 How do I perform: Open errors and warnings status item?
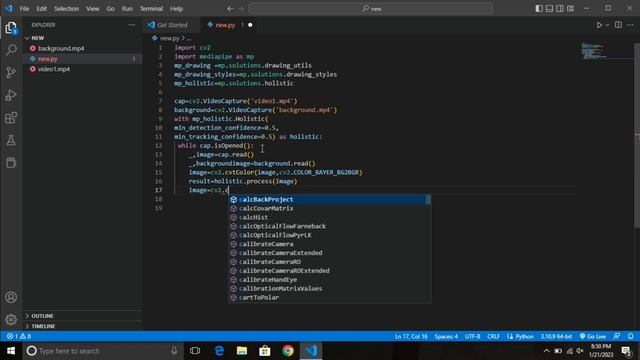click(19, 336)
